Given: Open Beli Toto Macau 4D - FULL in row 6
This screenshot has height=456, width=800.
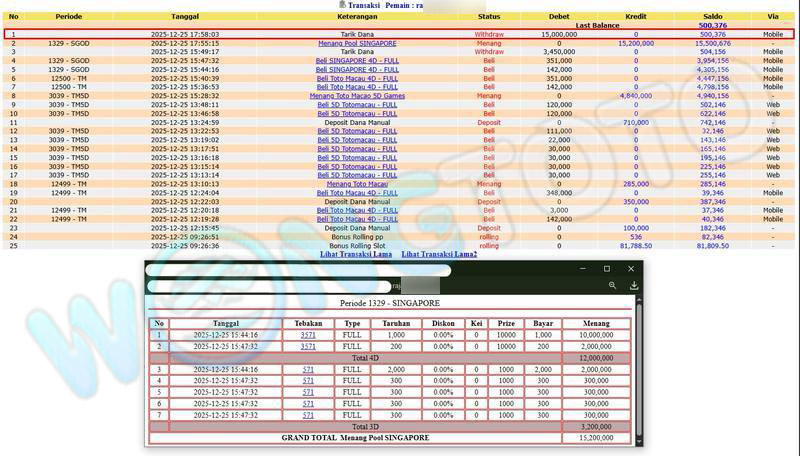Looking at the screenshot, I should (x=357, y=78).
